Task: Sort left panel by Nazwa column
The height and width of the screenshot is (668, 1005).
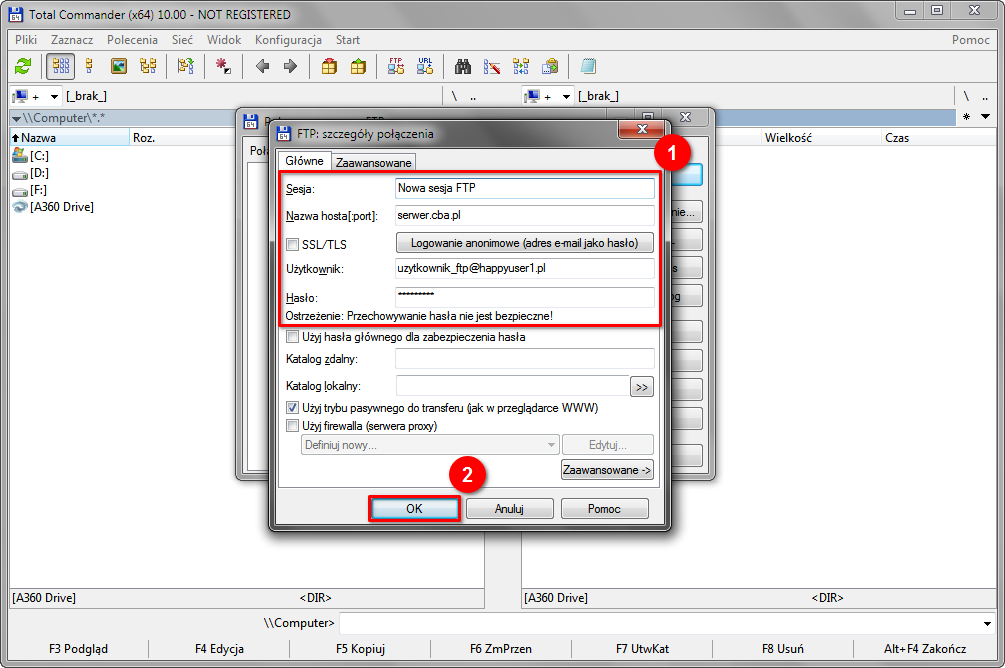Action: pyautogui.click(x=69, y=138)
